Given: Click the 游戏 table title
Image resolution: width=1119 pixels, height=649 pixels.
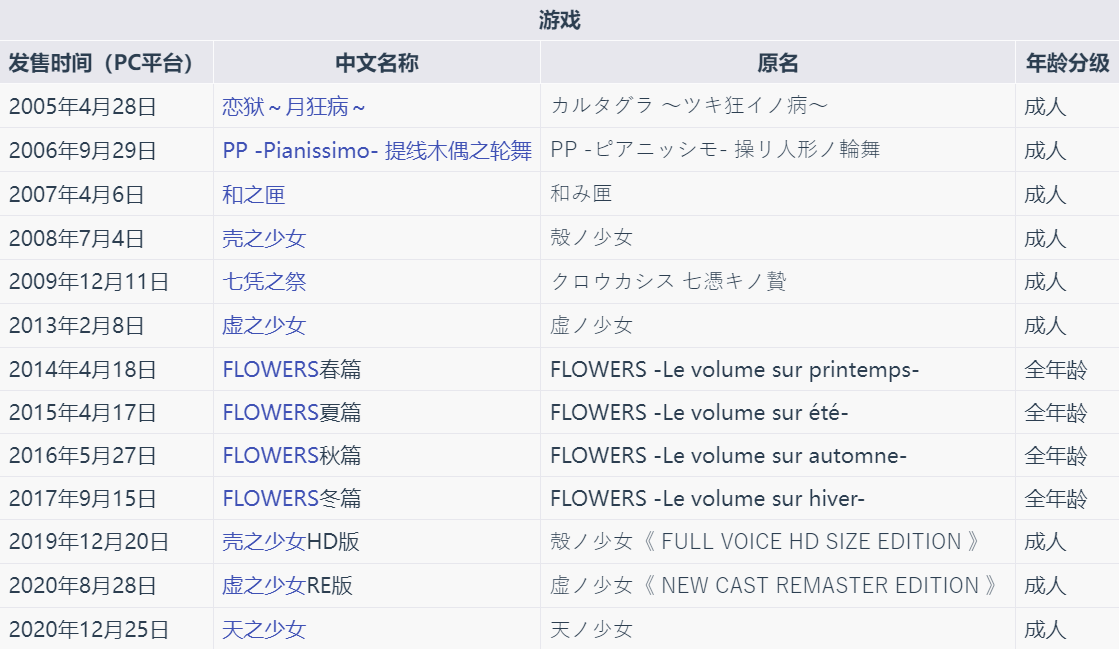Looking at the screenshot, I should [x=559, y=20].
